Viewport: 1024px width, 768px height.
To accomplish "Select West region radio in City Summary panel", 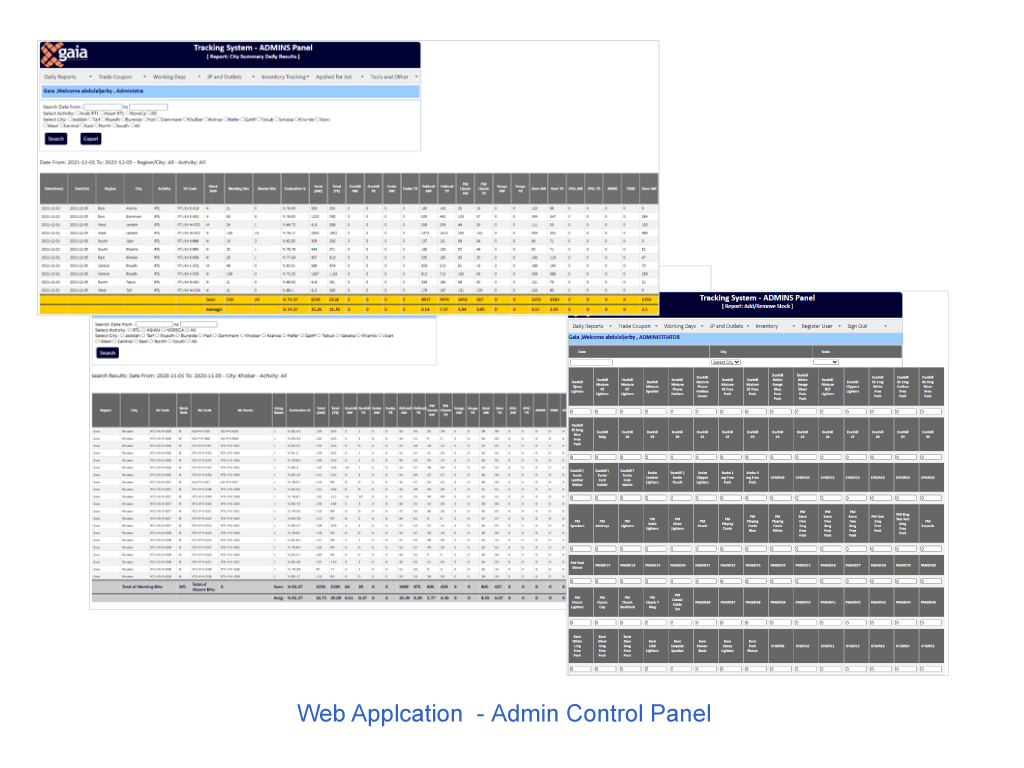I will click(46, 125).
